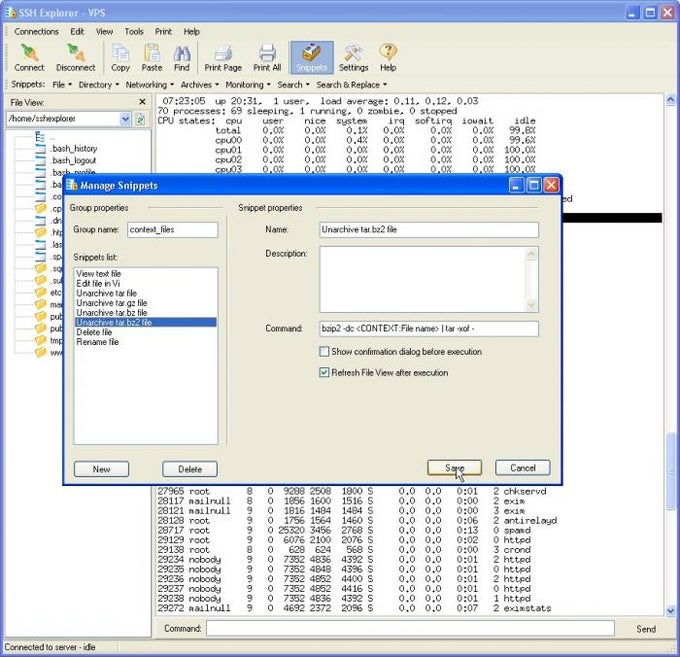The width and height of the screenshot is (680, 657).
Task: Click the Save button
Action: pos(454,467)
